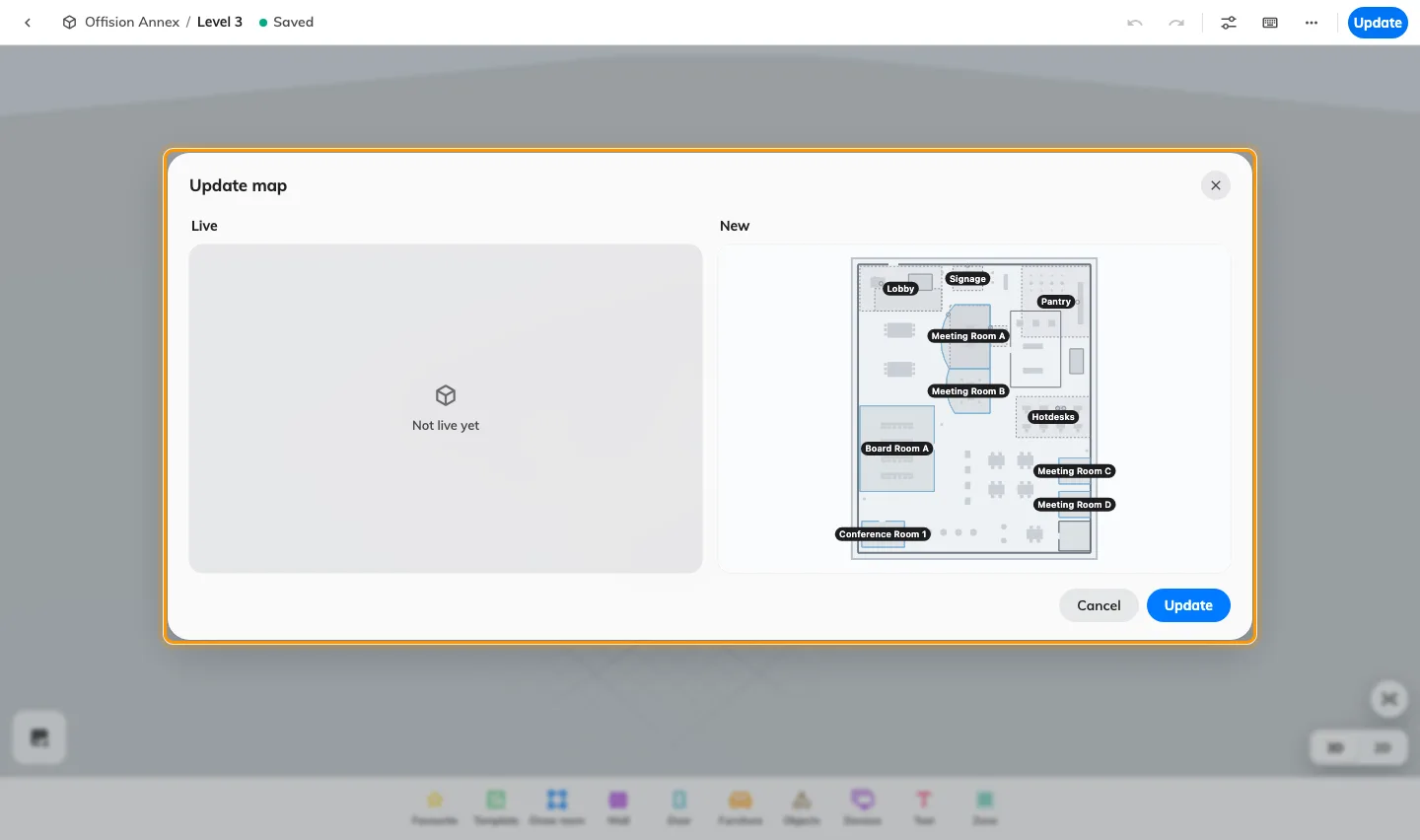
Task: Cancel the map update
Action: point(1099,605)
